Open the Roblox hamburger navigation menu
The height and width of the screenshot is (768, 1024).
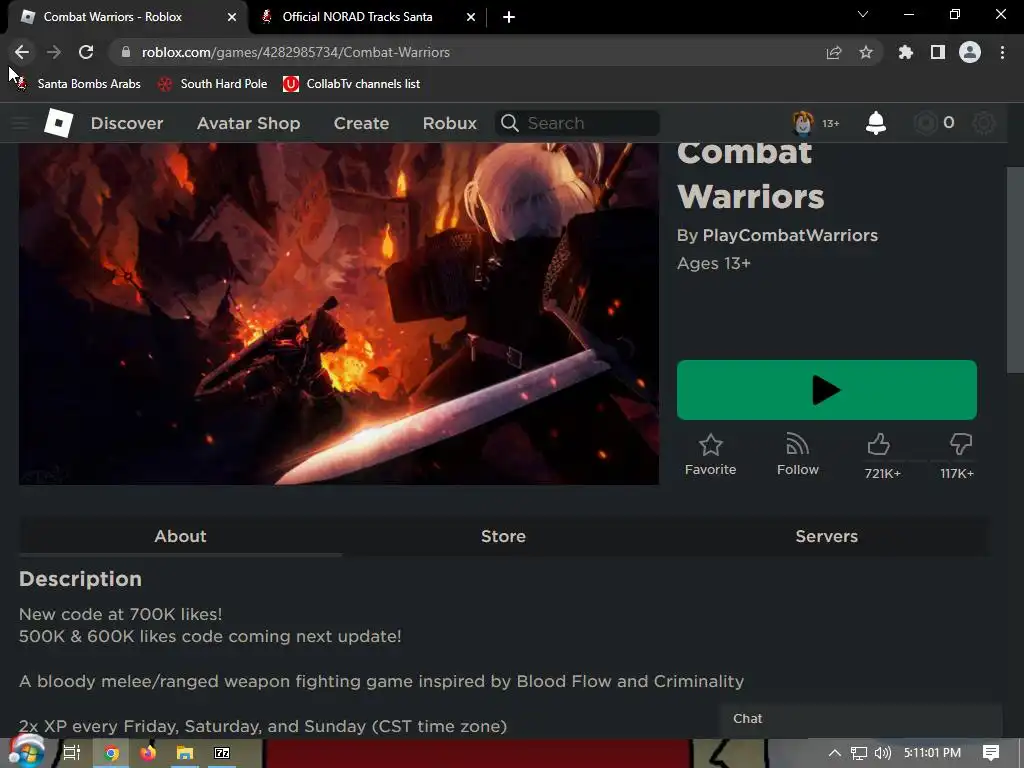click(x=20, y=123)
